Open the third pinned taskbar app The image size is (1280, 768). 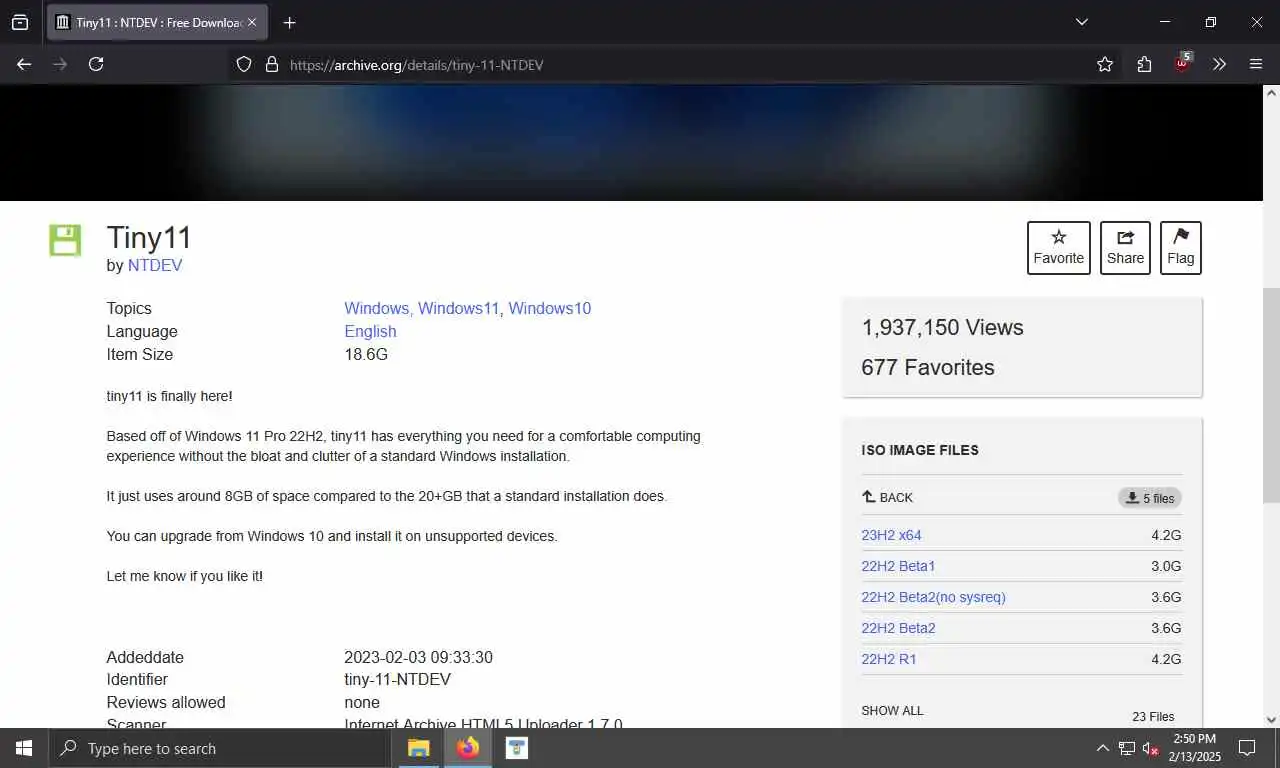click(x=516, y=748)
